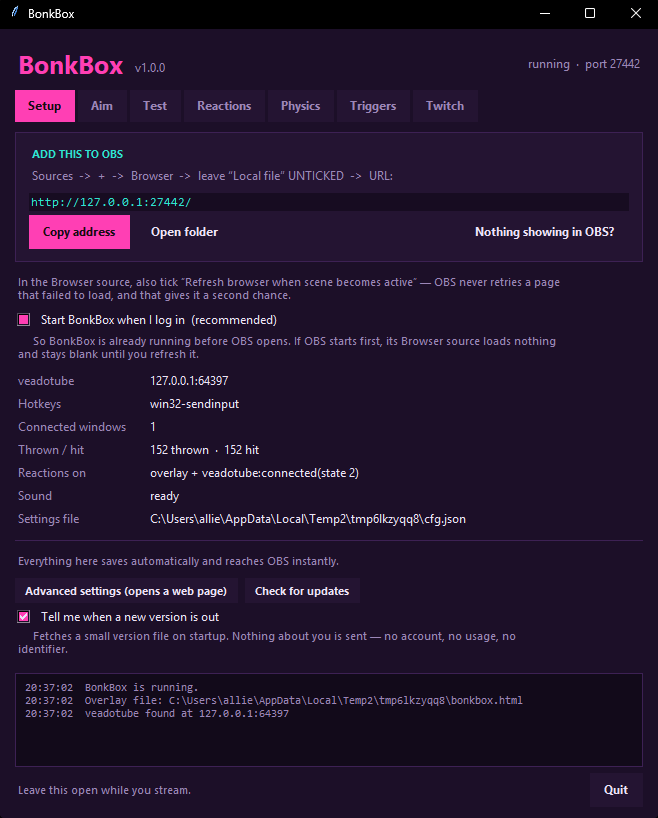Click Check for updates

pyautogui.click(x=302, y=591)
